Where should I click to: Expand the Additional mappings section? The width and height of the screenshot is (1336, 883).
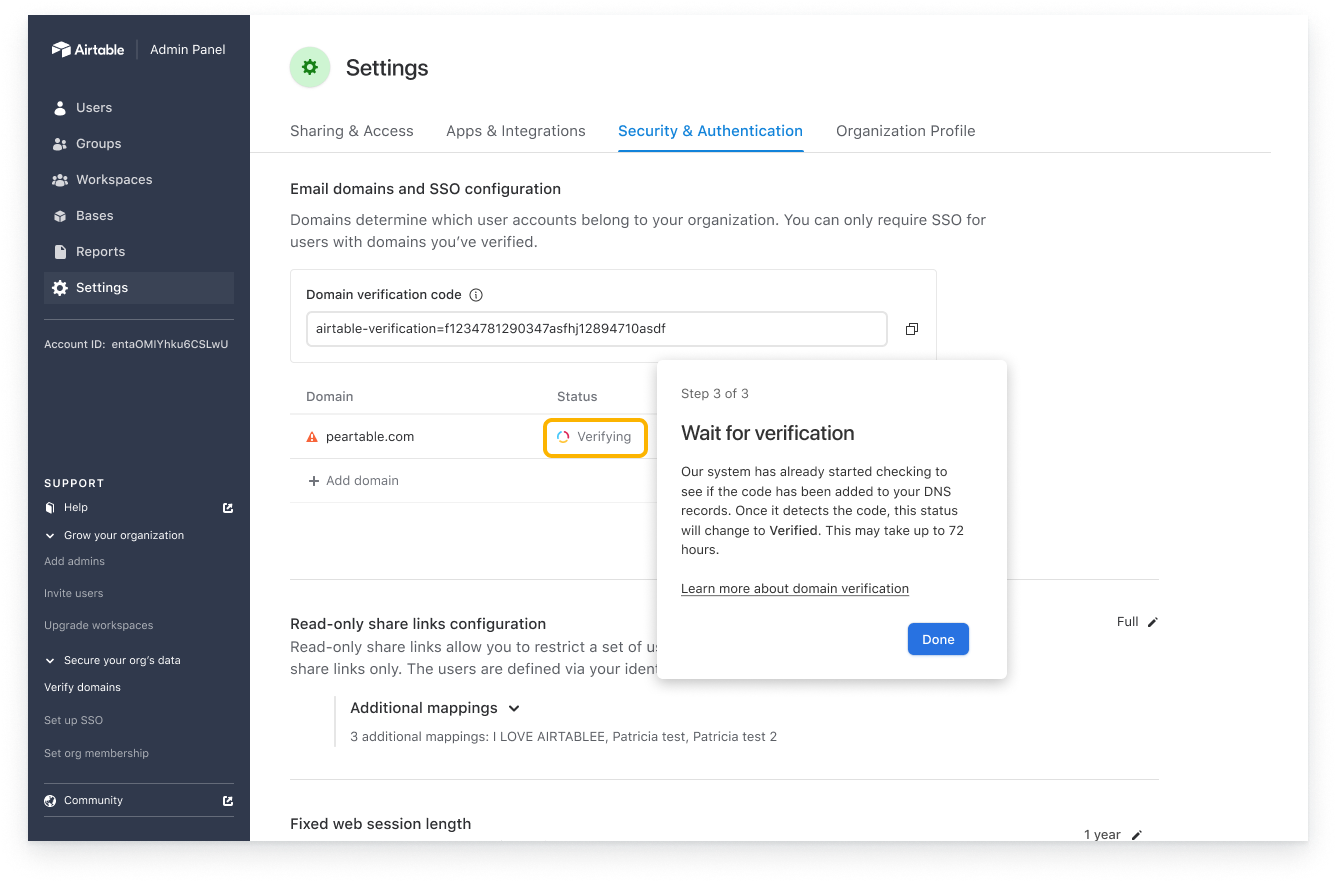click(514, 707)
